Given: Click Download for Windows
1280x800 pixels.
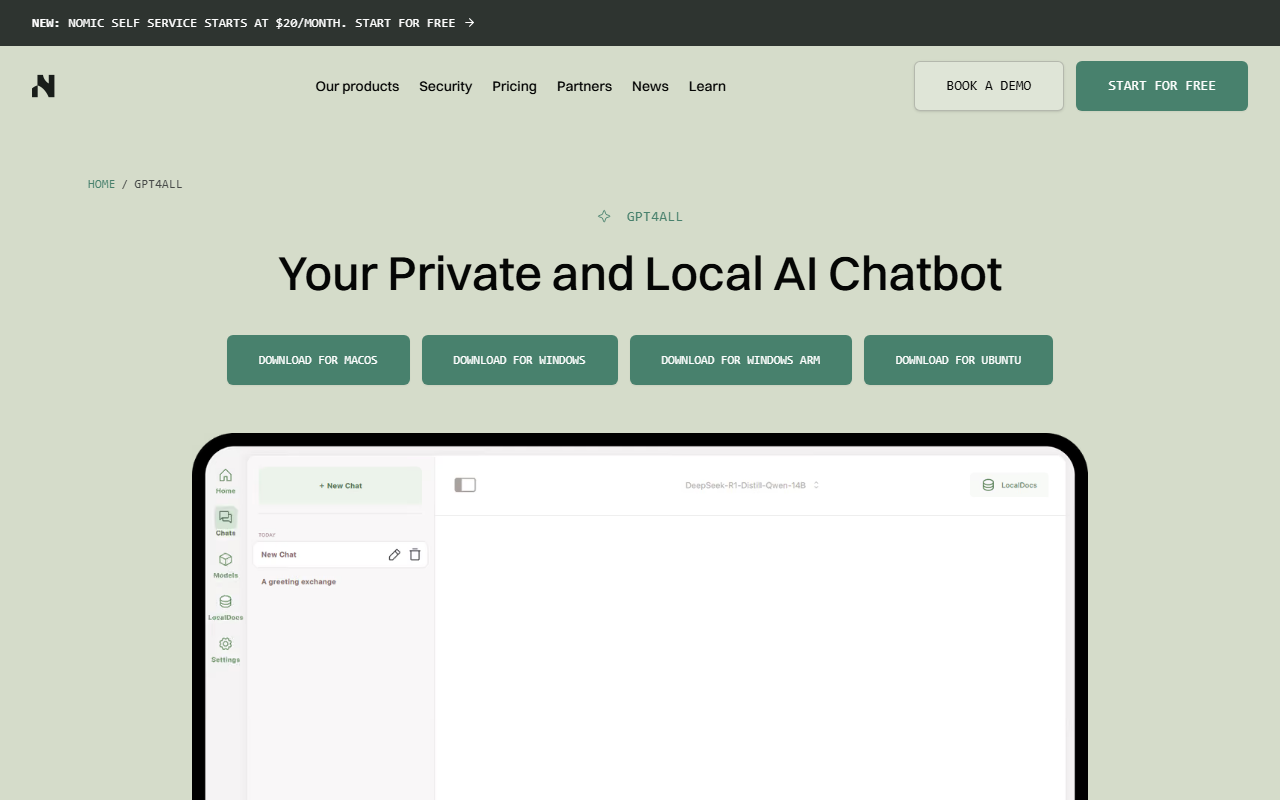Looking at the screenshot, I should tap(520, 360).
